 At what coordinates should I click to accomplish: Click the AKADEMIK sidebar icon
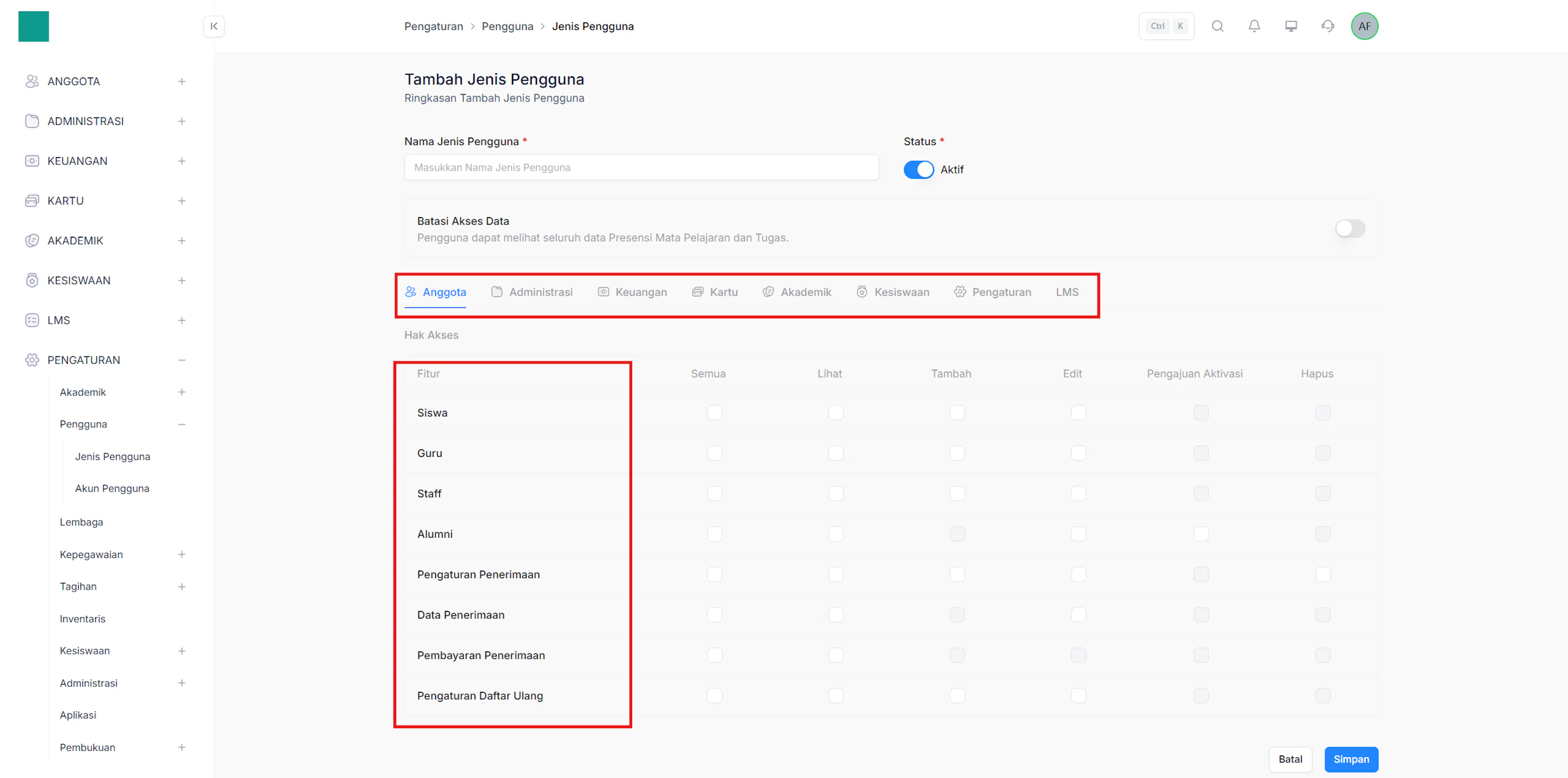tap(32, 240)
